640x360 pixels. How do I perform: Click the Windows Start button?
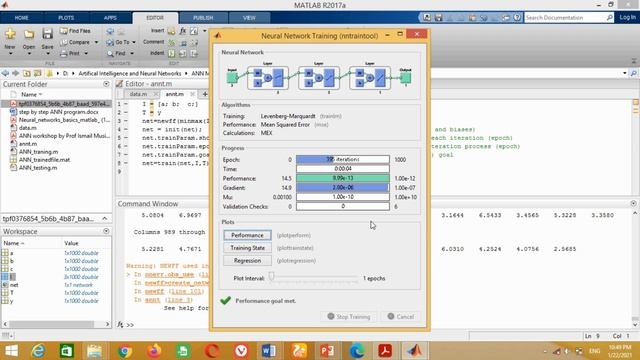[11, 351]
